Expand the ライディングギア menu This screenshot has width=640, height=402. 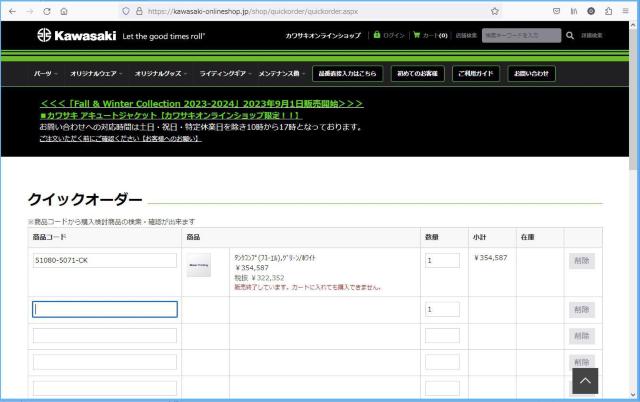224,73
